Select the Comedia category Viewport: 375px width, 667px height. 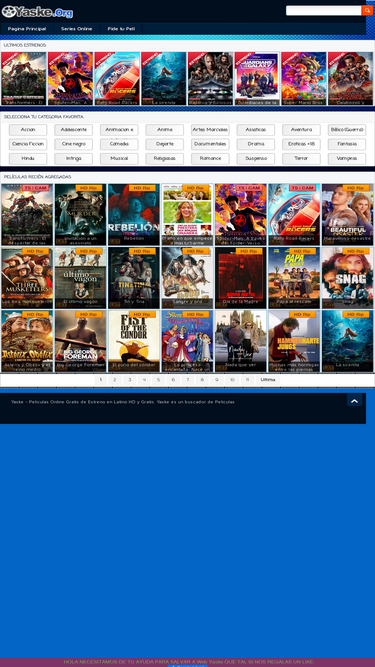coord(119,144)
